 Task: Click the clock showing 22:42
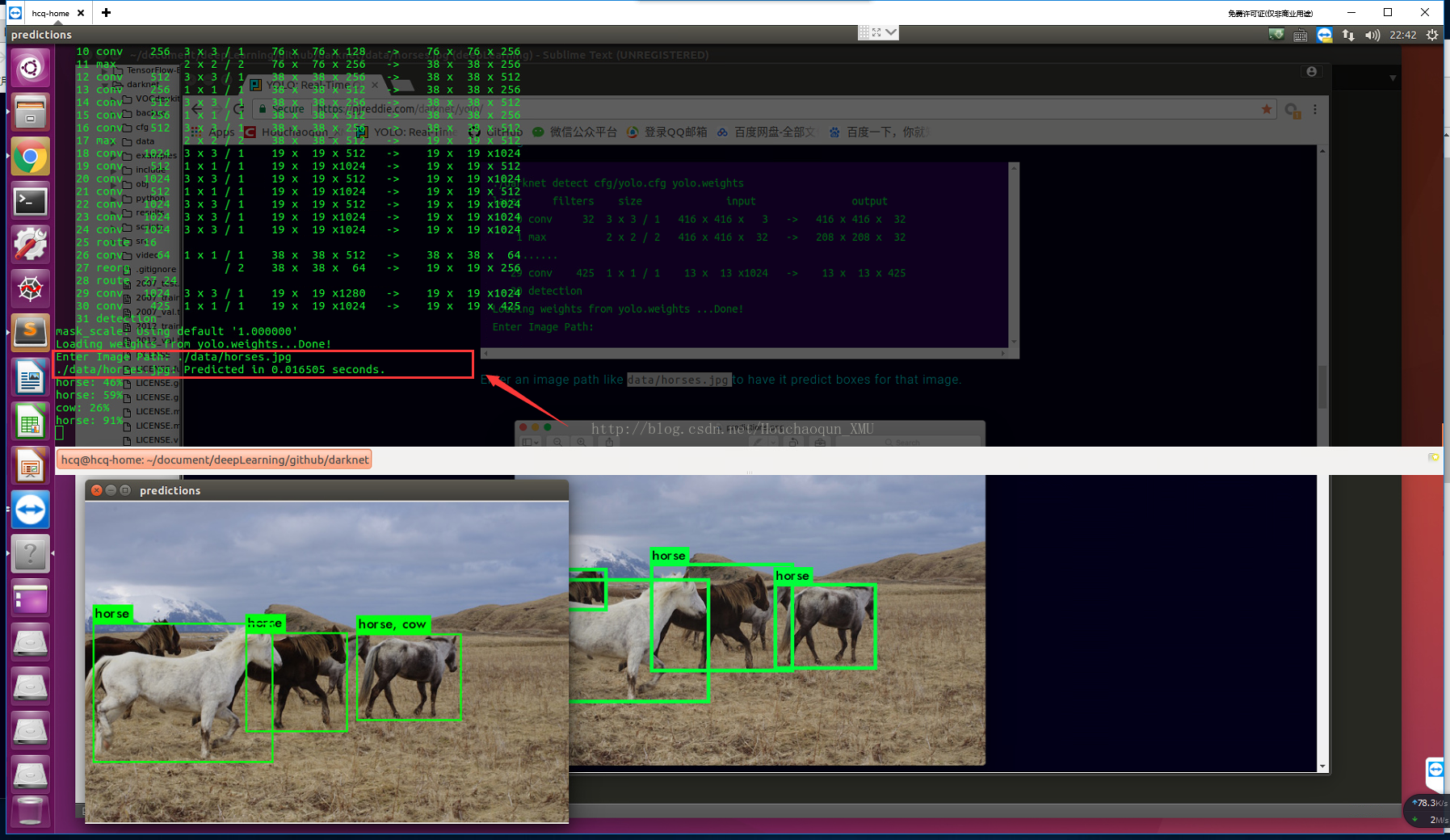[1402, 35]
